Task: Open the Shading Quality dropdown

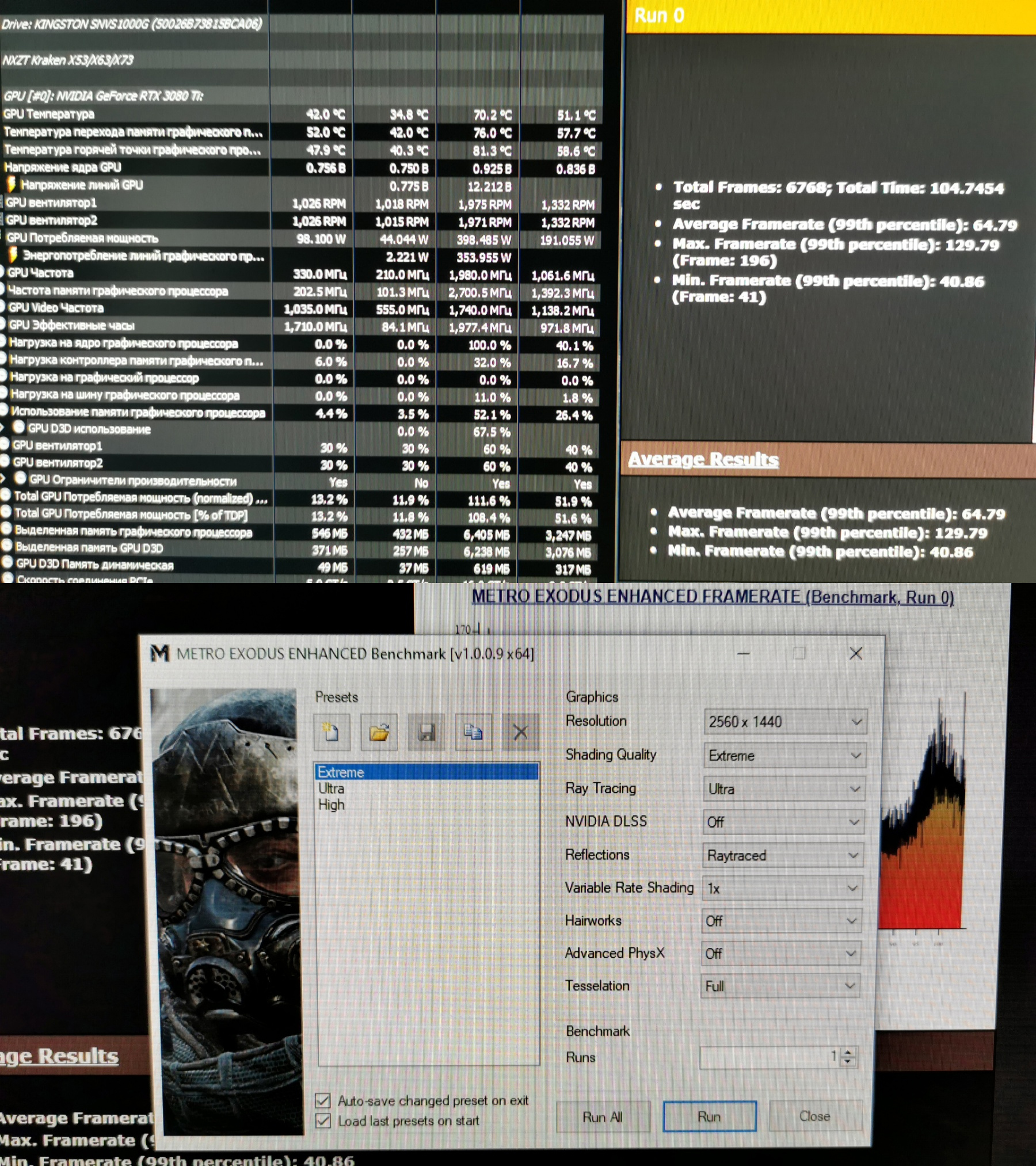Action: click(x=785, y=755)
